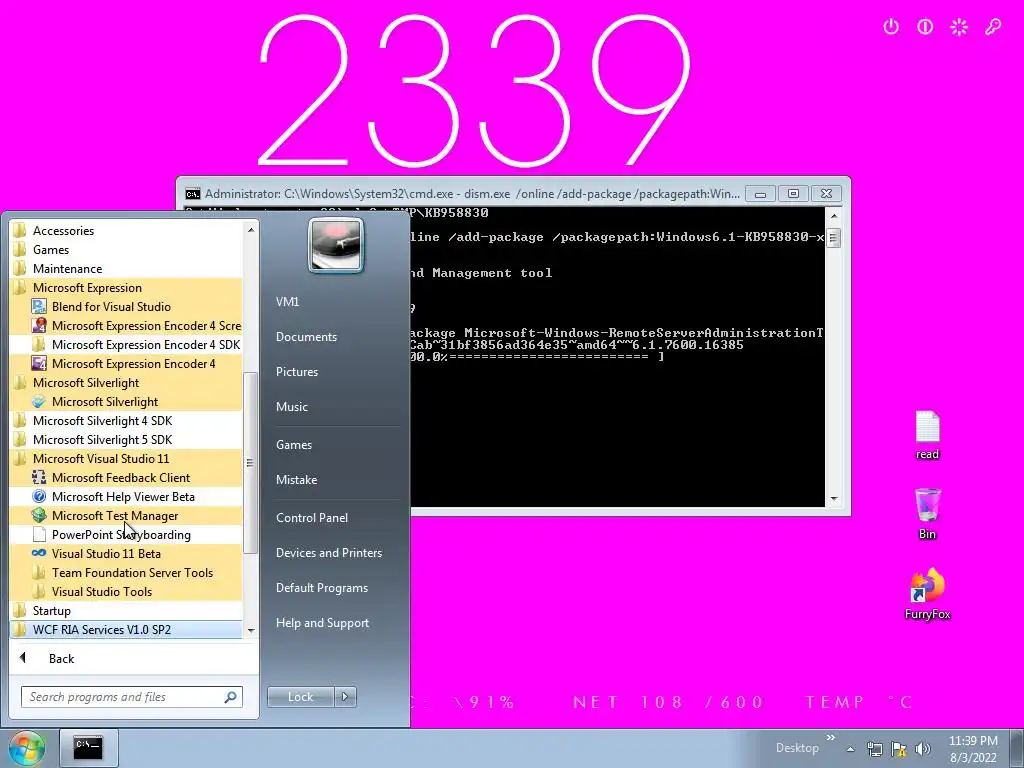Select the Bin recycle icon
The image size is (1024, 768).
927,513
